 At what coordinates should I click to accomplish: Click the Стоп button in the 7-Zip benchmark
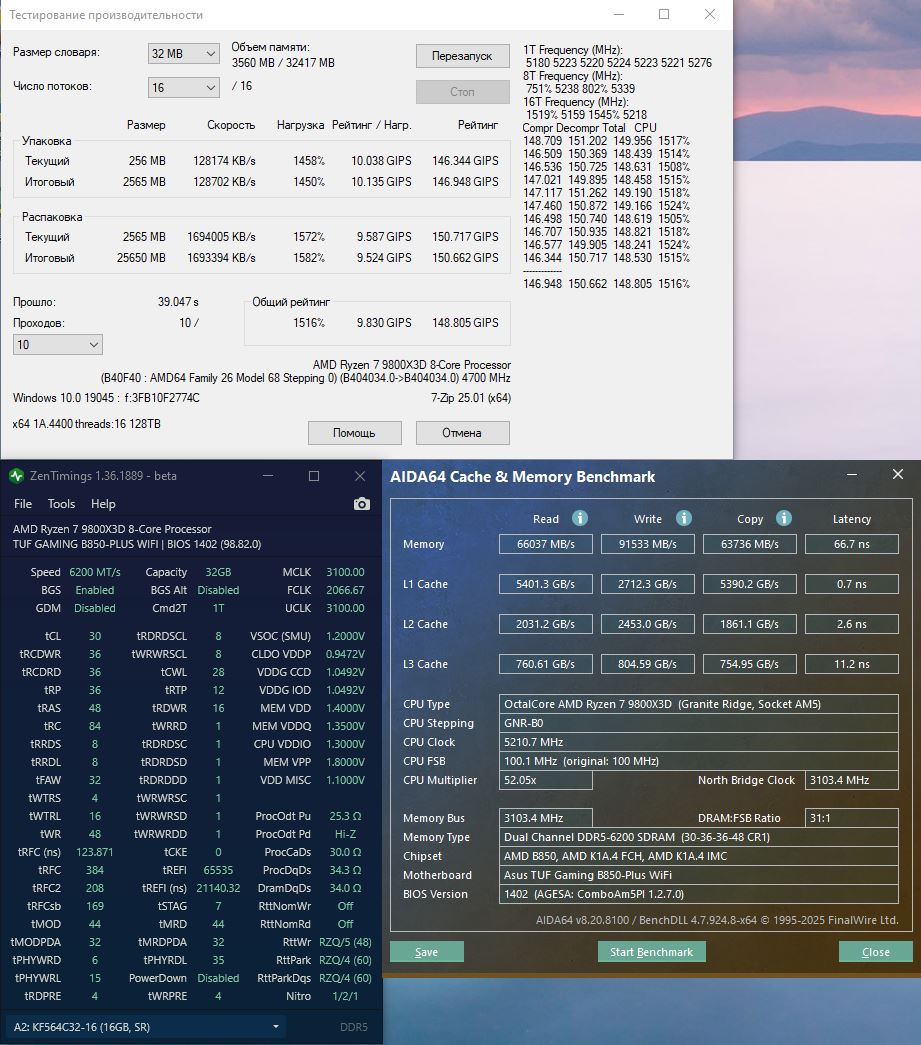coord(462,92)
